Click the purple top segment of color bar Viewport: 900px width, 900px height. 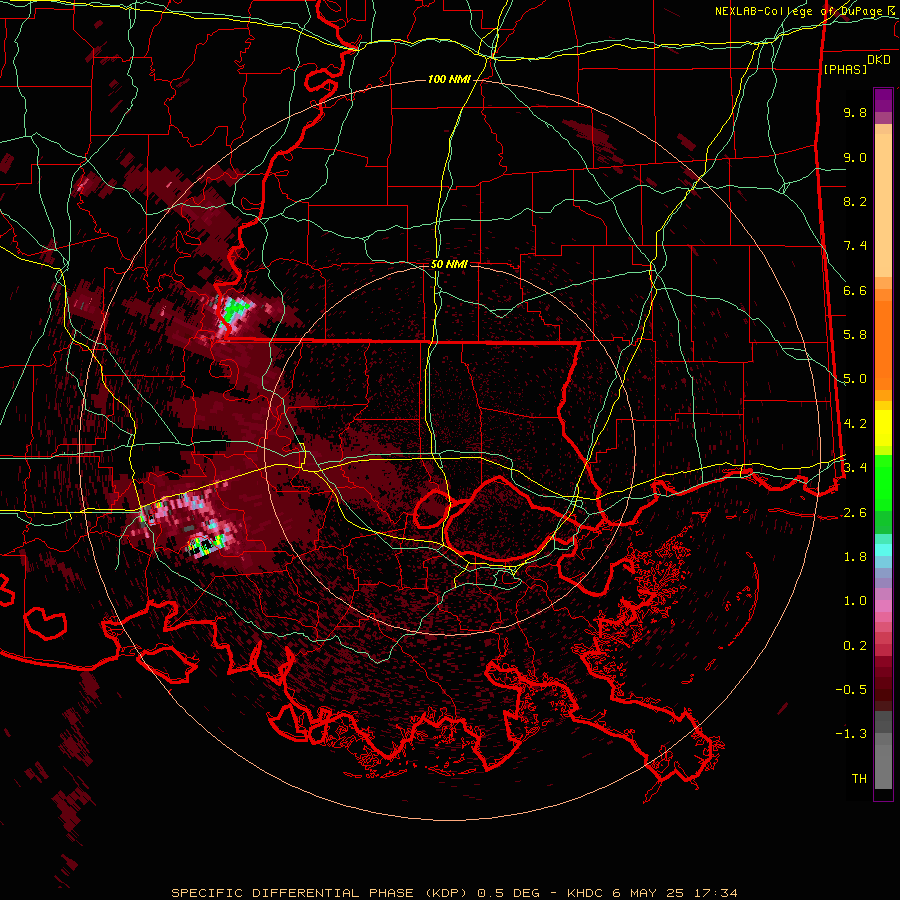coord(883,100)
